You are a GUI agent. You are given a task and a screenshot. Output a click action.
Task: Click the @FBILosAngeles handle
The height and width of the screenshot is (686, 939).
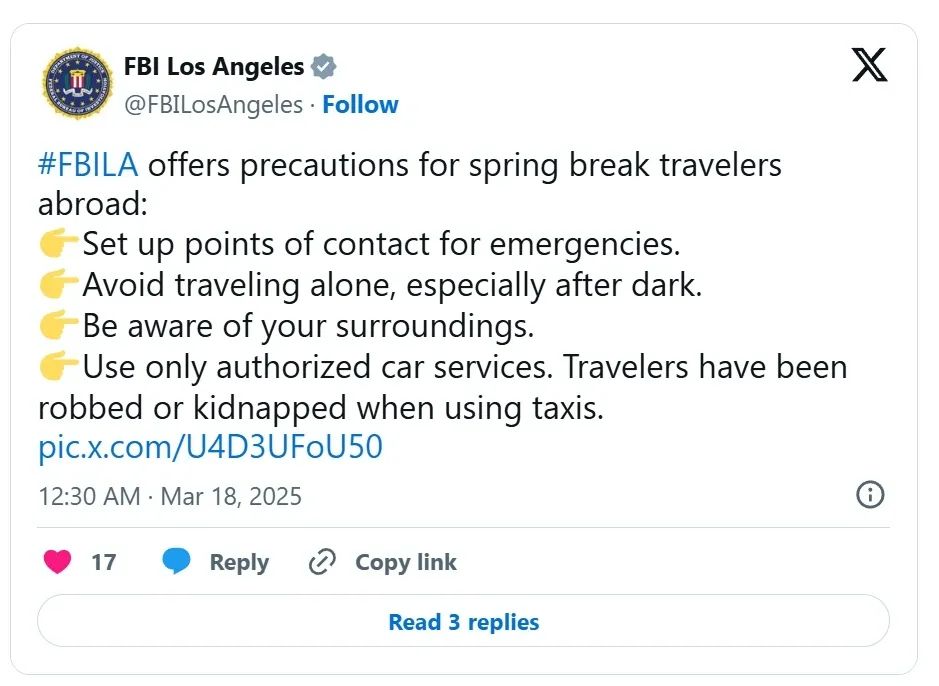213,105
